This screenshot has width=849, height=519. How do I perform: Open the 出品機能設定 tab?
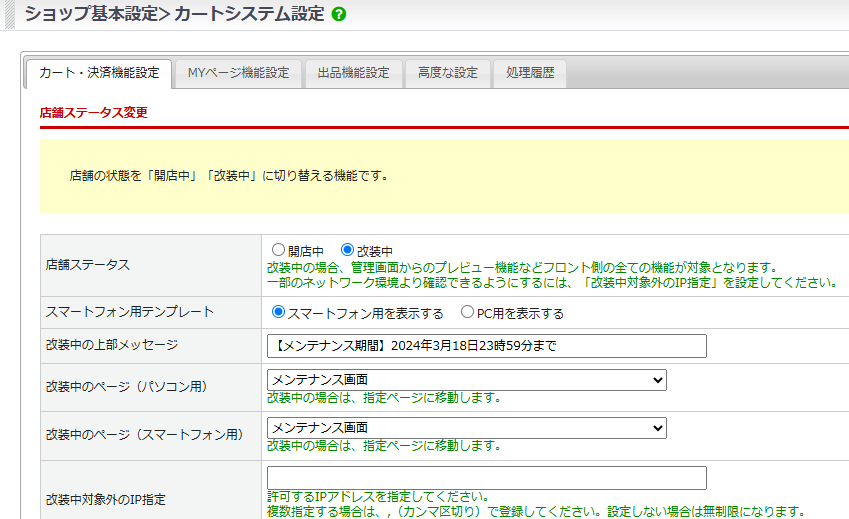(x=353, y=73)
